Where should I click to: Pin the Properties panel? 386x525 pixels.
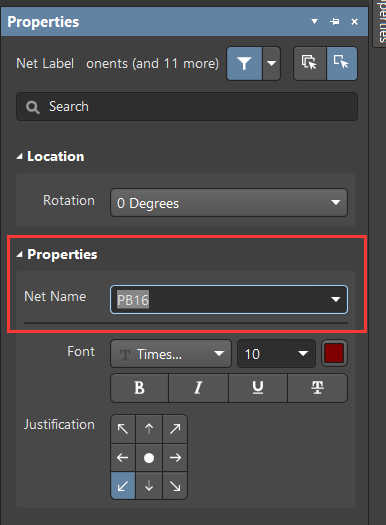coord(334,22)
